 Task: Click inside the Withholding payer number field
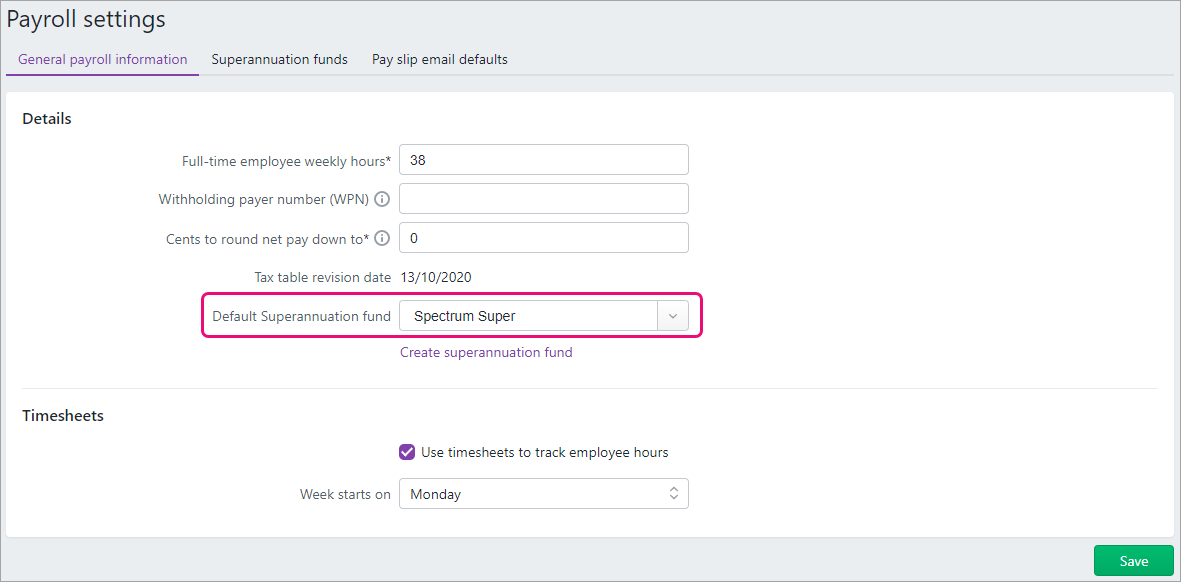[543, 198]
